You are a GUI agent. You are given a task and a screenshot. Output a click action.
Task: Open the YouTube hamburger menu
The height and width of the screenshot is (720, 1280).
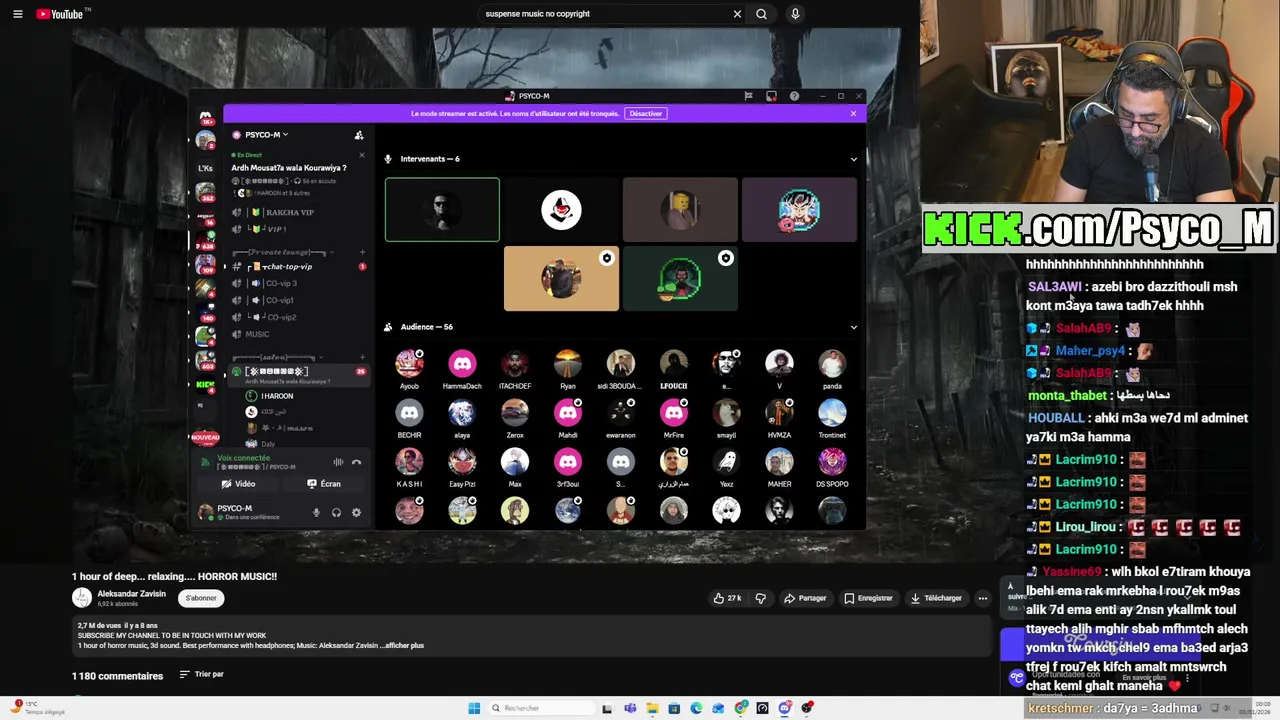click(x=17, y=14)
